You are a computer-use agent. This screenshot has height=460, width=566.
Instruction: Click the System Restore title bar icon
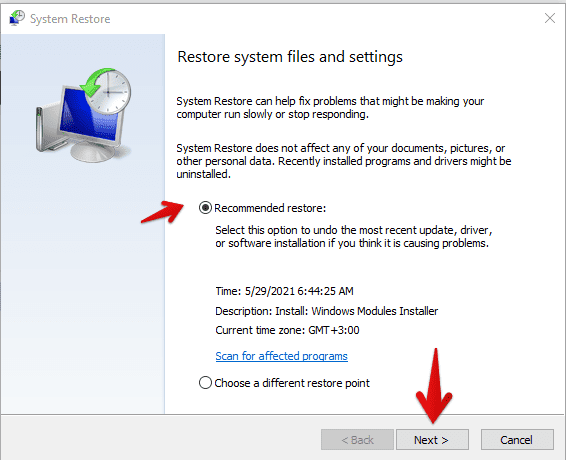click(17, 18)
